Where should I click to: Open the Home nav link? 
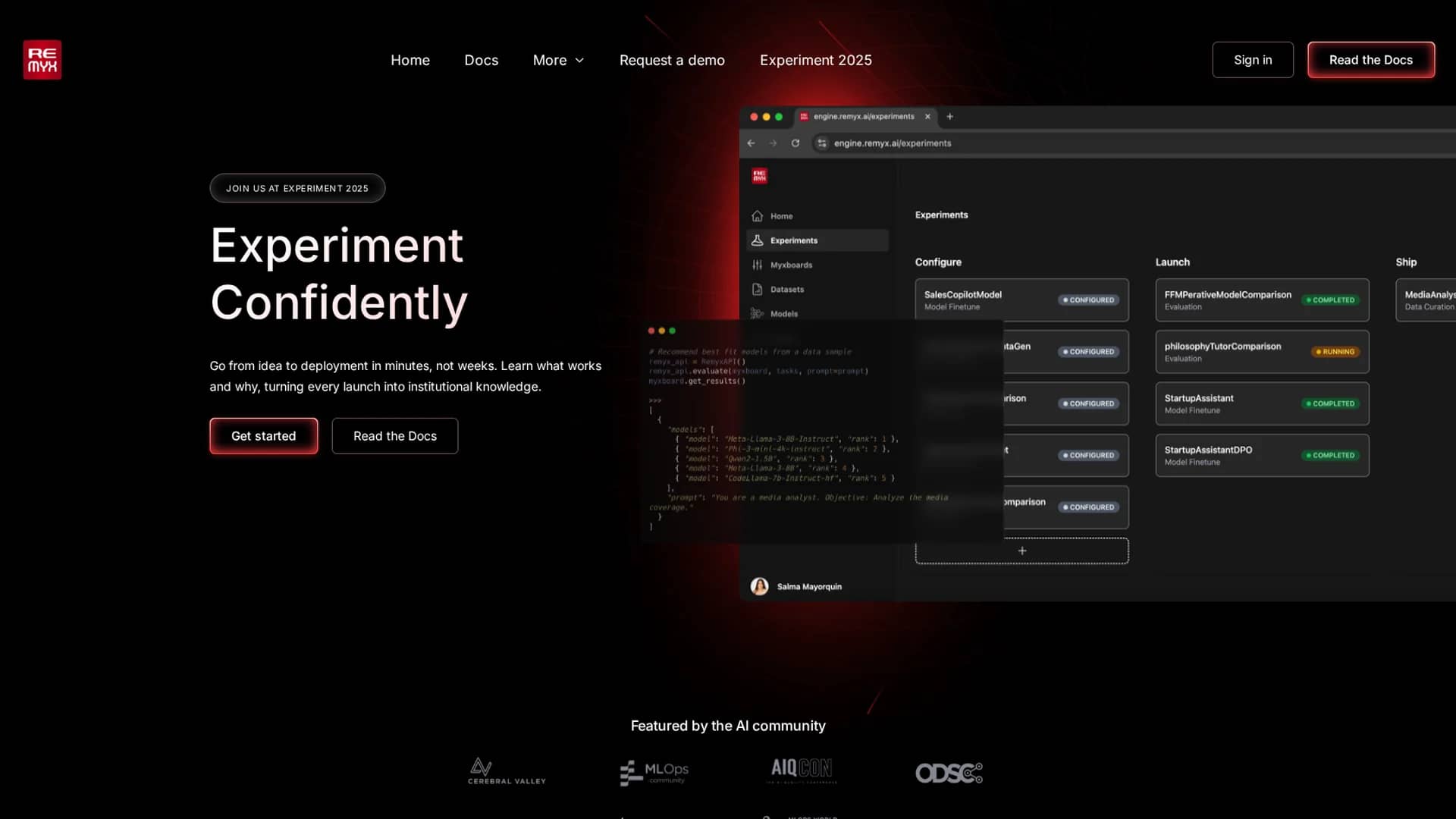point(409,60)
